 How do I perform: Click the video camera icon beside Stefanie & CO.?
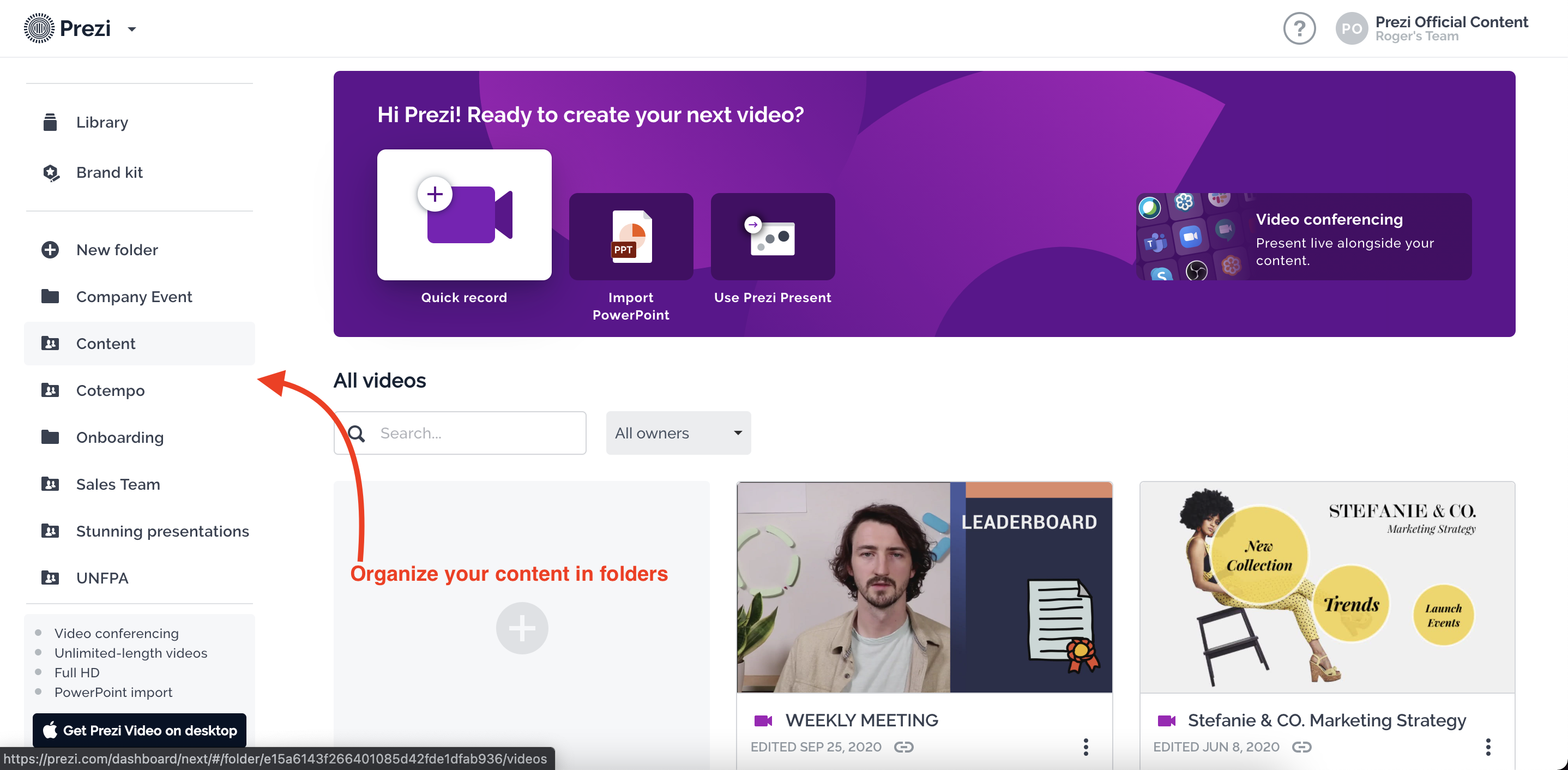click(x=1166, y=721)
